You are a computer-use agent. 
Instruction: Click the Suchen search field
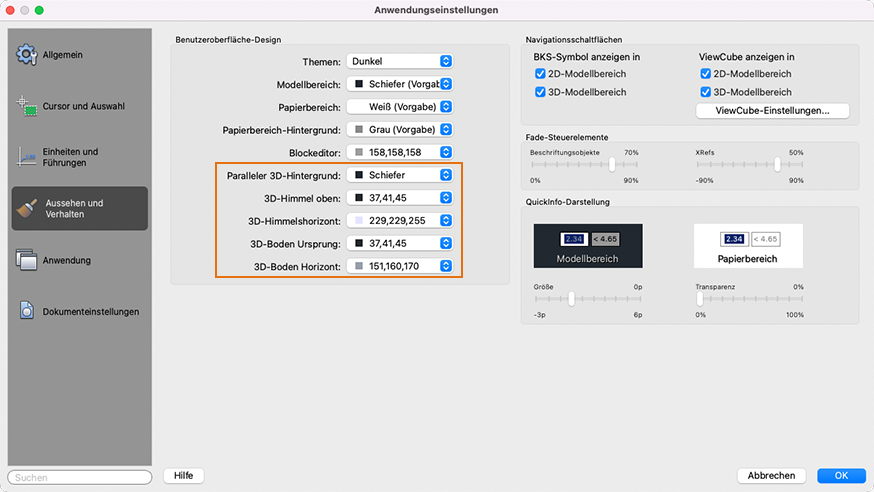pos(80,478)
